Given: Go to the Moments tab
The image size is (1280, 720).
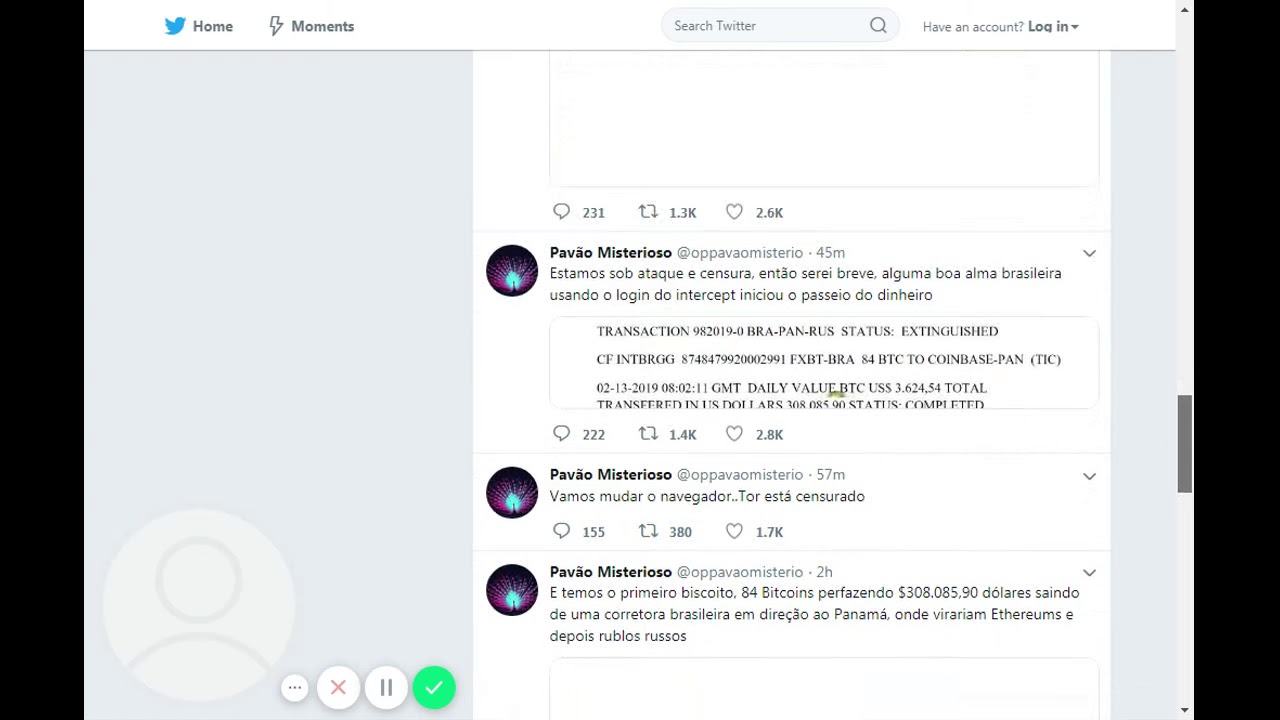Looking at the screenshot, I should point(311,26).
